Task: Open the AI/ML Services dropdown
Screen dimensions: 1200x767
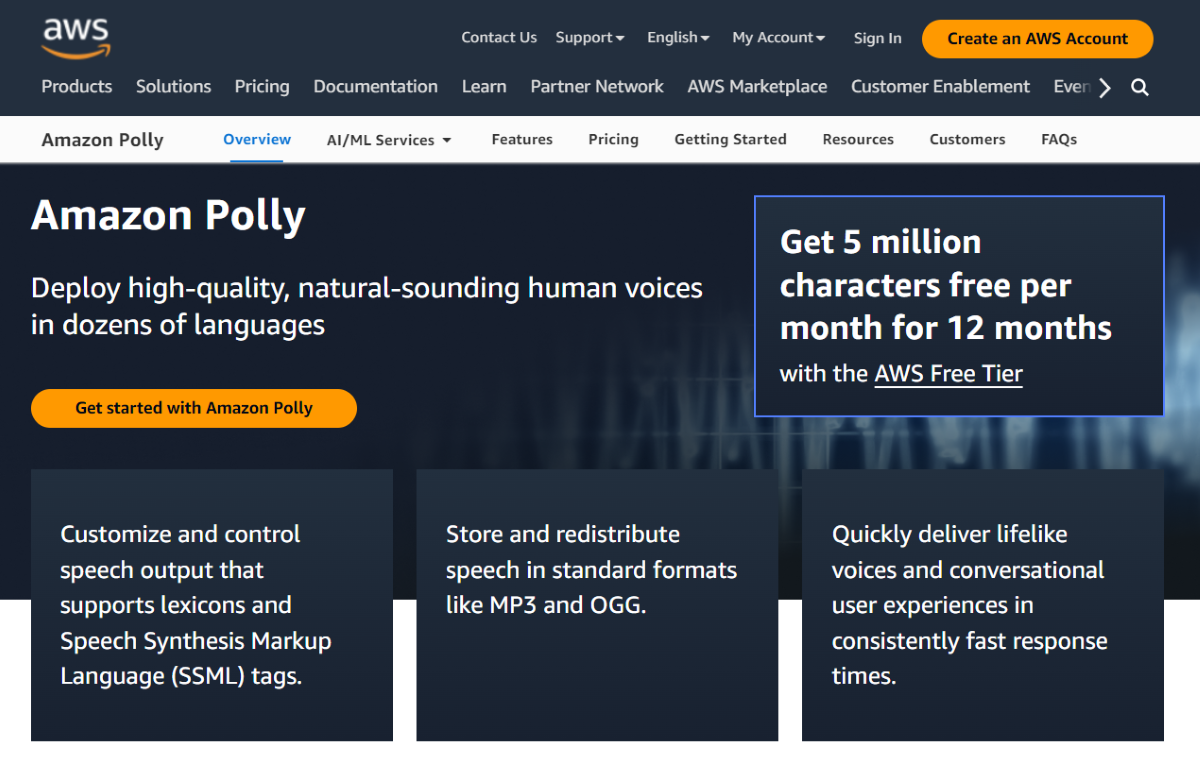Action: click(x=389, y=140)
